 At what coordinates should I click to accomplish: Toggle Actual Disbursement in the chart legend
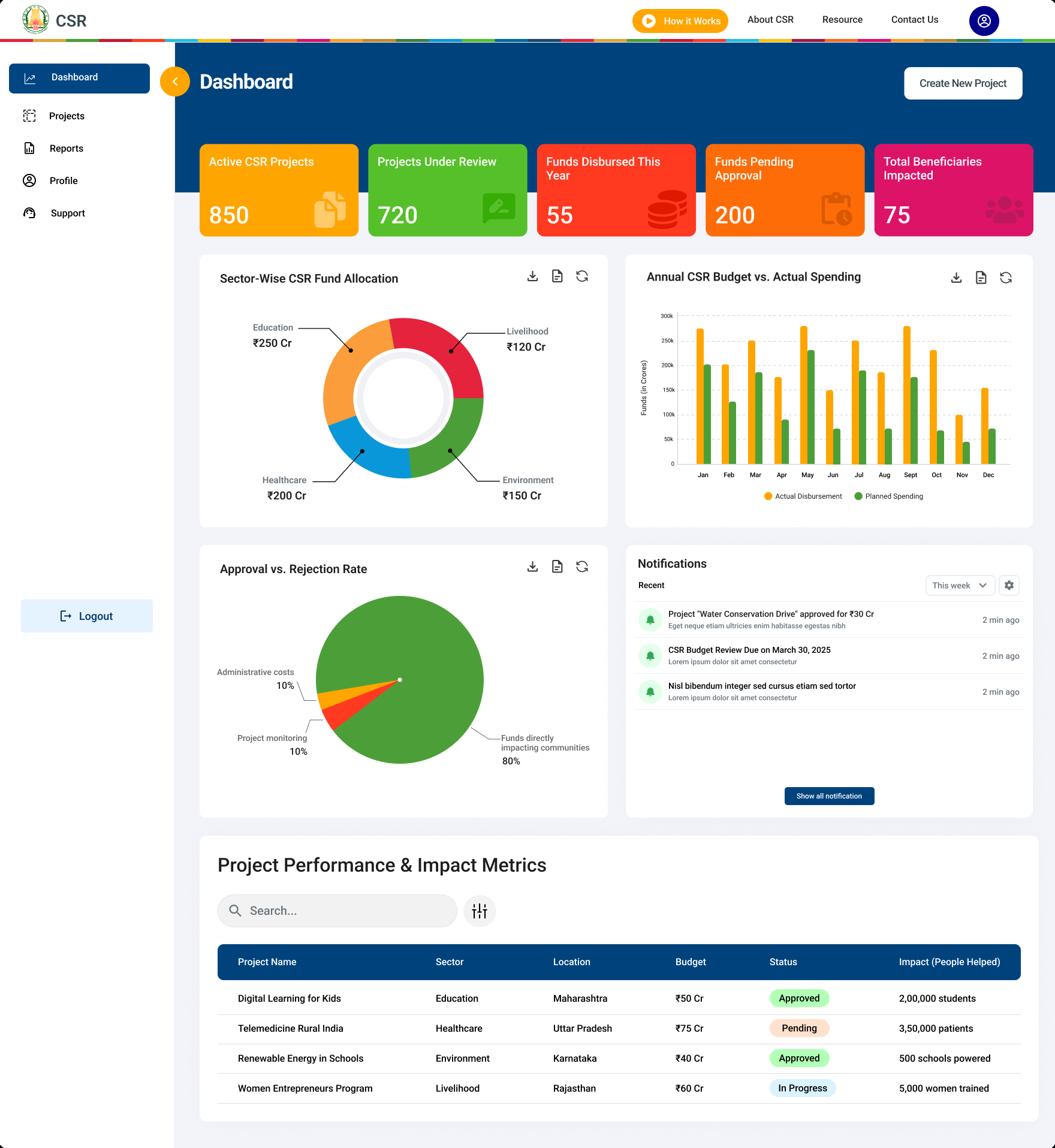tap(803, 496)
